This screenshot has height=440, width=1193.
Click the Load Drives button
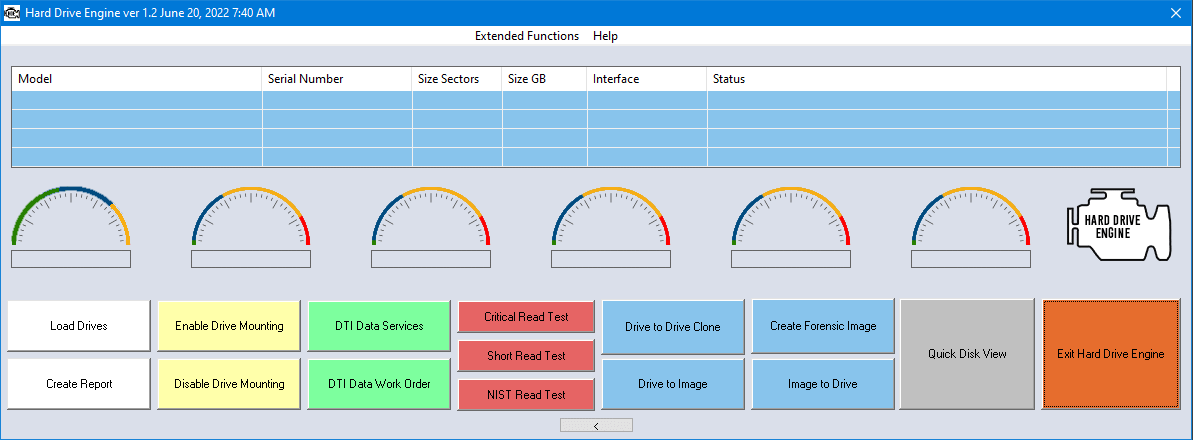(79, 326)
